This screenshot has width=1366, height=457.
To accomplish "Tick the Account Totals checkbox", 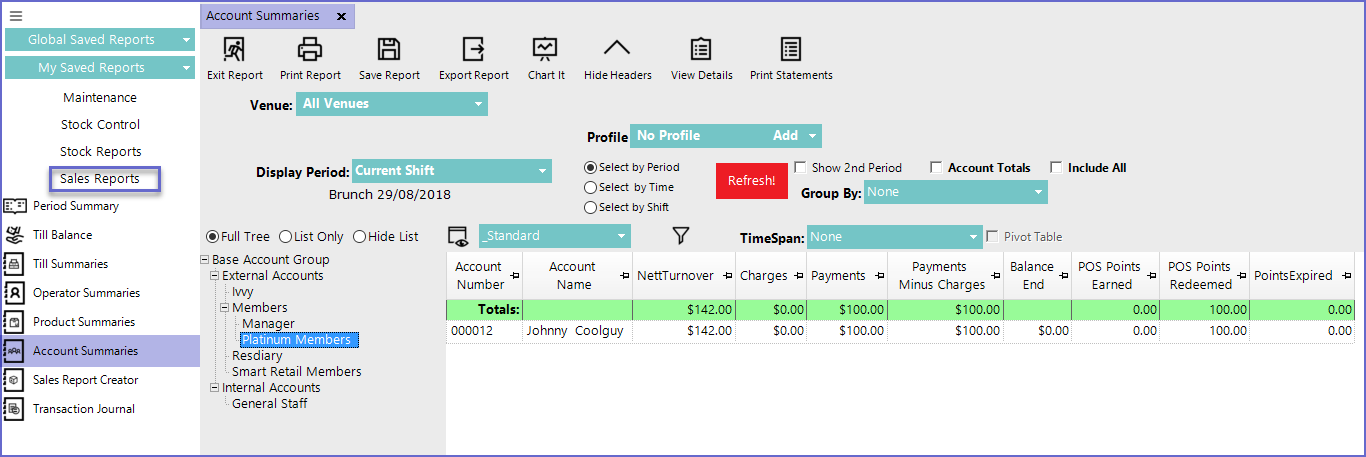I will tap(936, 168).
